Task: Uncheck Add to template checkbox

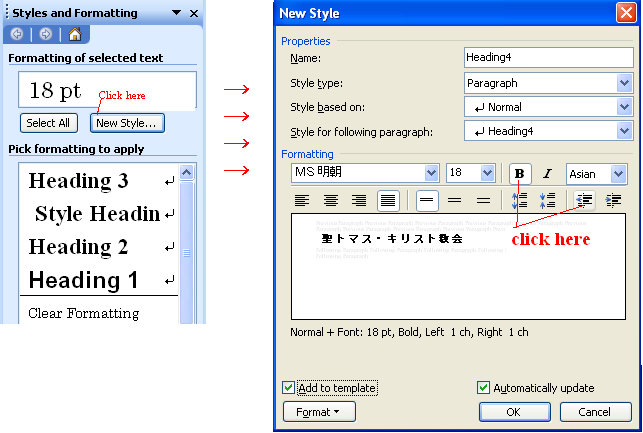Action: (x=289, y=388)
